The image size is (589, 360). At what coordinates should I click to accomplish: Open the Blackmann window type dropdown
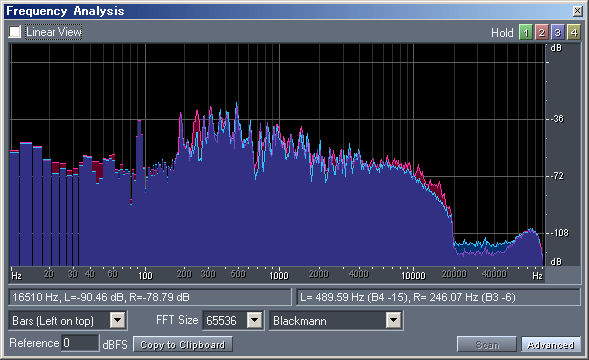click(336, 321)
